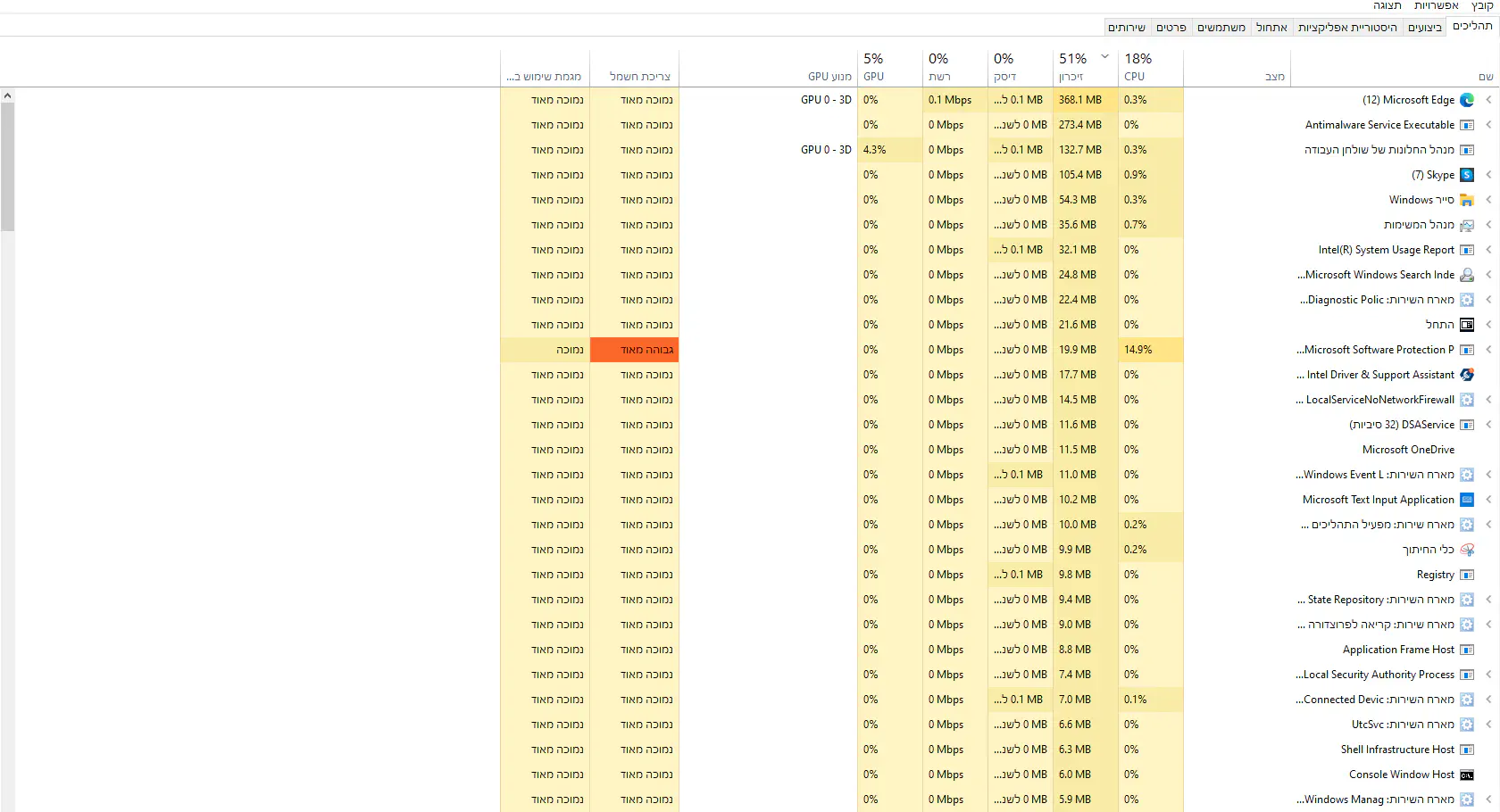Open the קובץ menu
This screenshot has width=1500, height=812.
(1481, 5)
